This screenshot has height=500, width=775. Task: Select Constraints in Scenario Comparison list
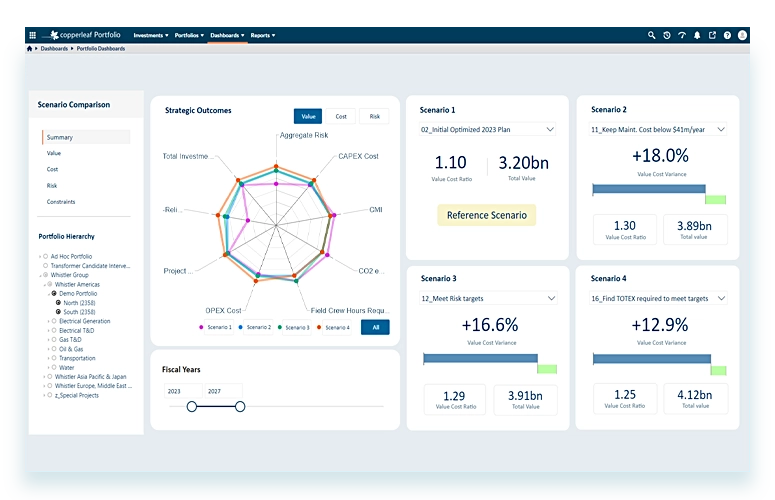coord(61,202)
